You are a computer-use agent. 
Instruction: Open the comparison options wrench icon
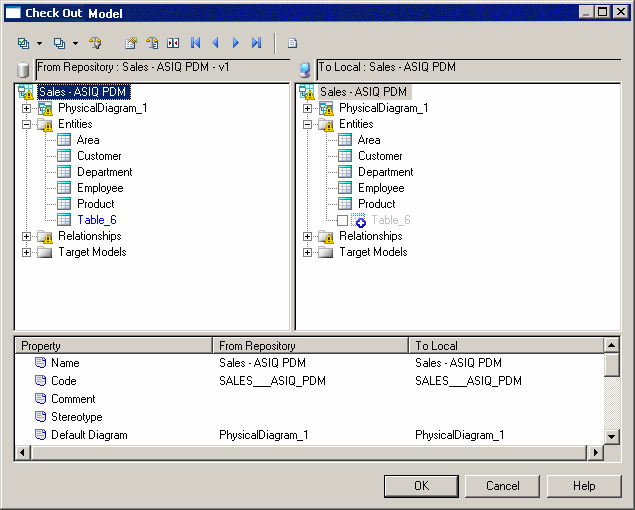(96, 43)
